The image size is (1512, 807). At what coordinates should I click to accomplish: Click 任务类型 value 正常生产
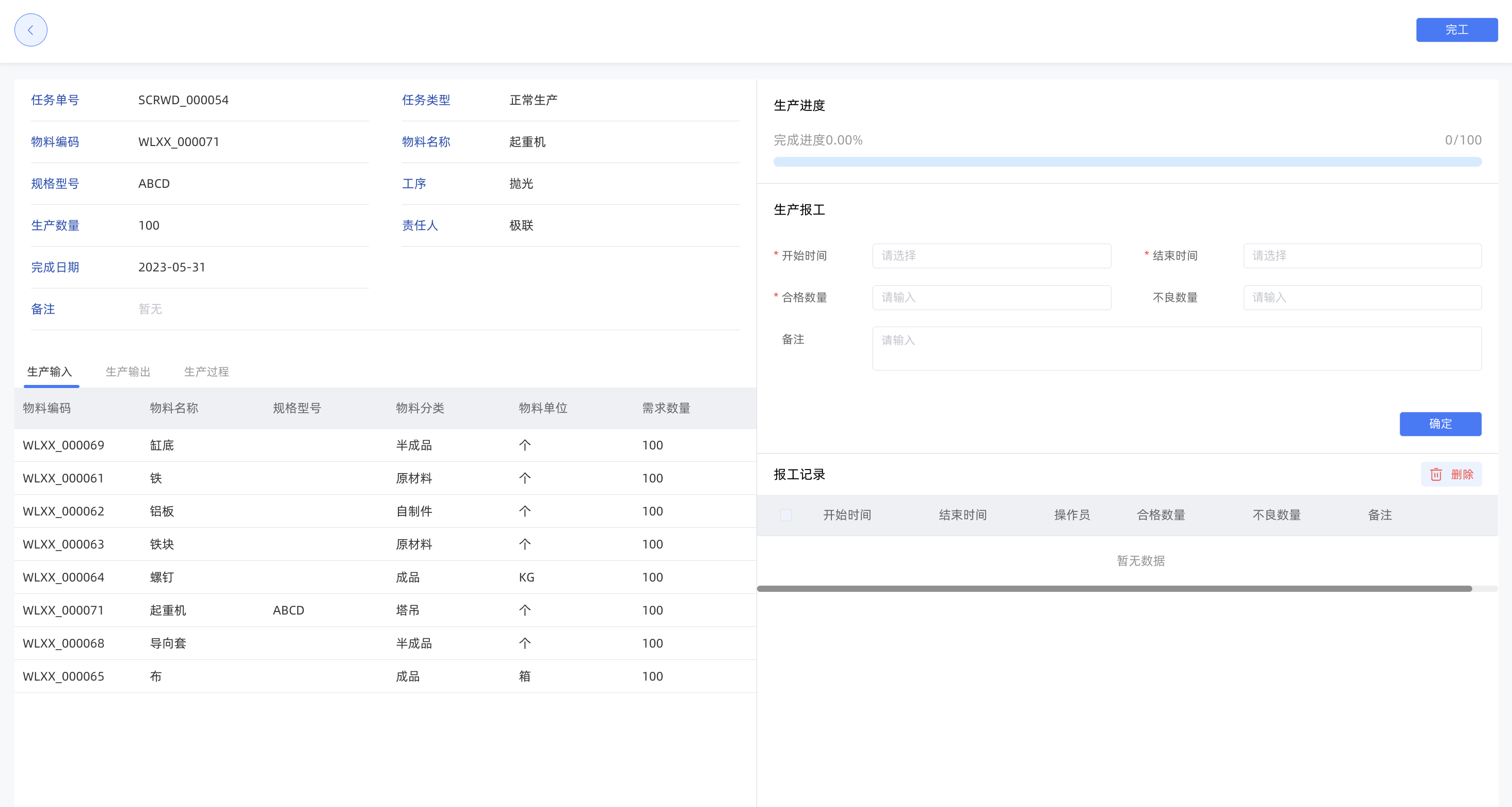[x=534, y=101]
